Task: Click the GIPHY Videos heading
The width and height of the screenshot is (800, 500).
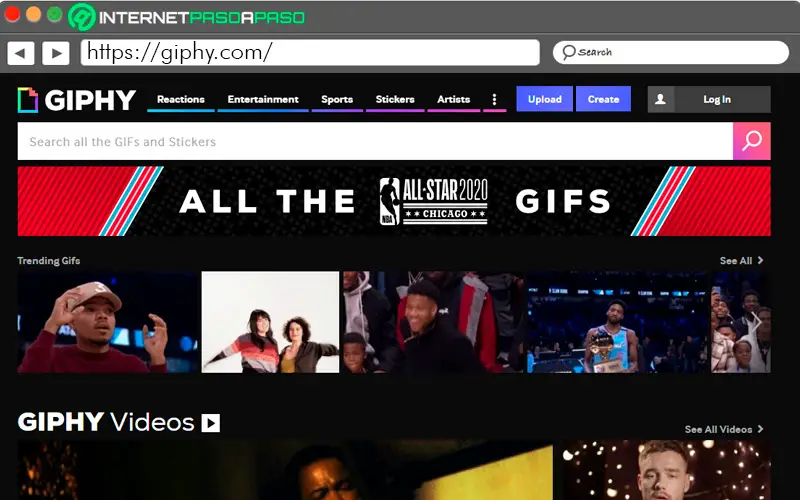Action: 106,422
